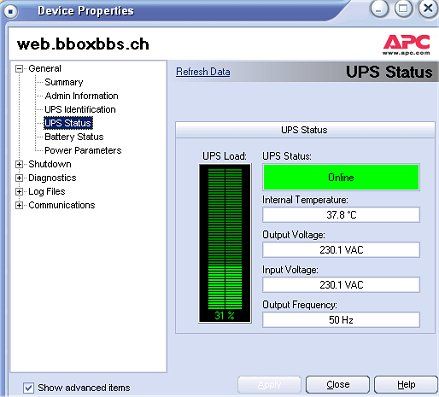The height and width of the screenshot is (397, 439).
Task: Open Power Parameters page
Action: tap(83, 151)
